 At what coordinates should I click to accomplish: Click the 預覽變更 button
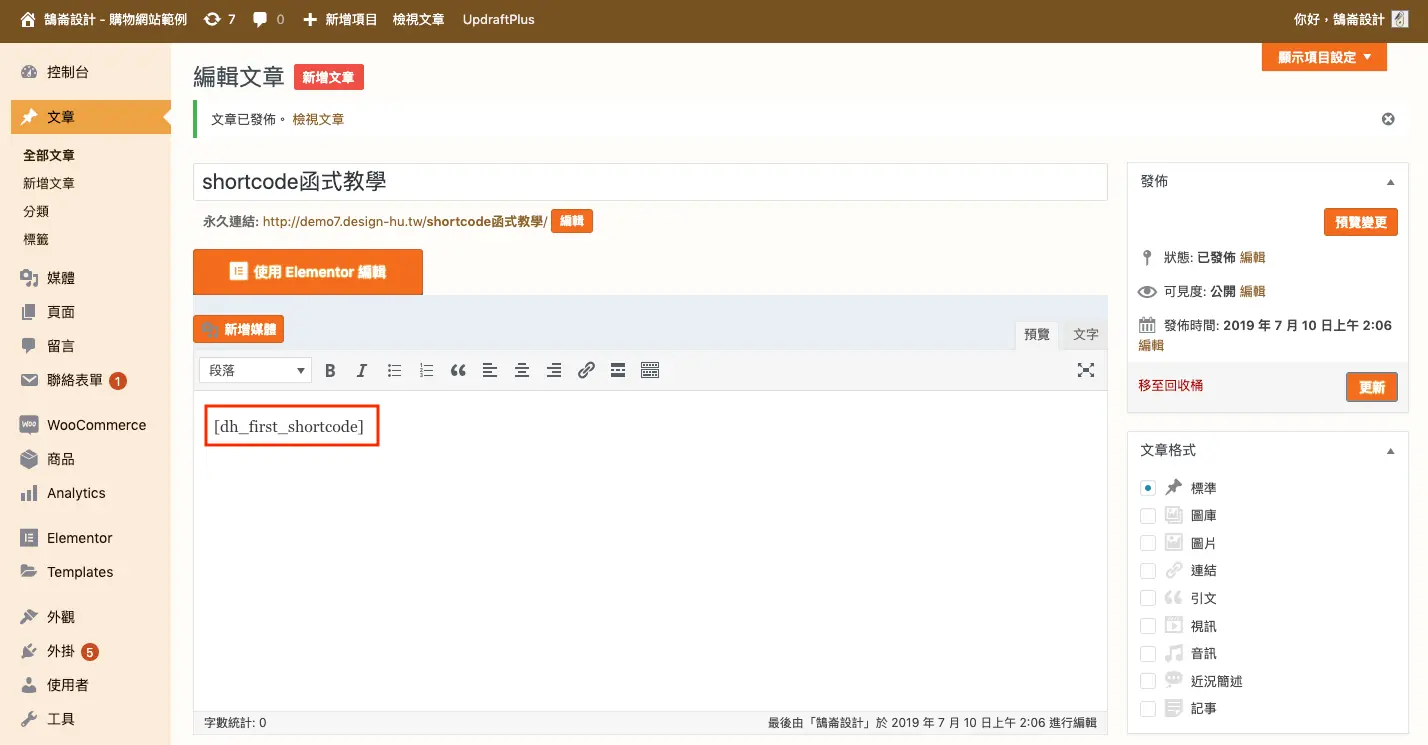(1361, 222)
